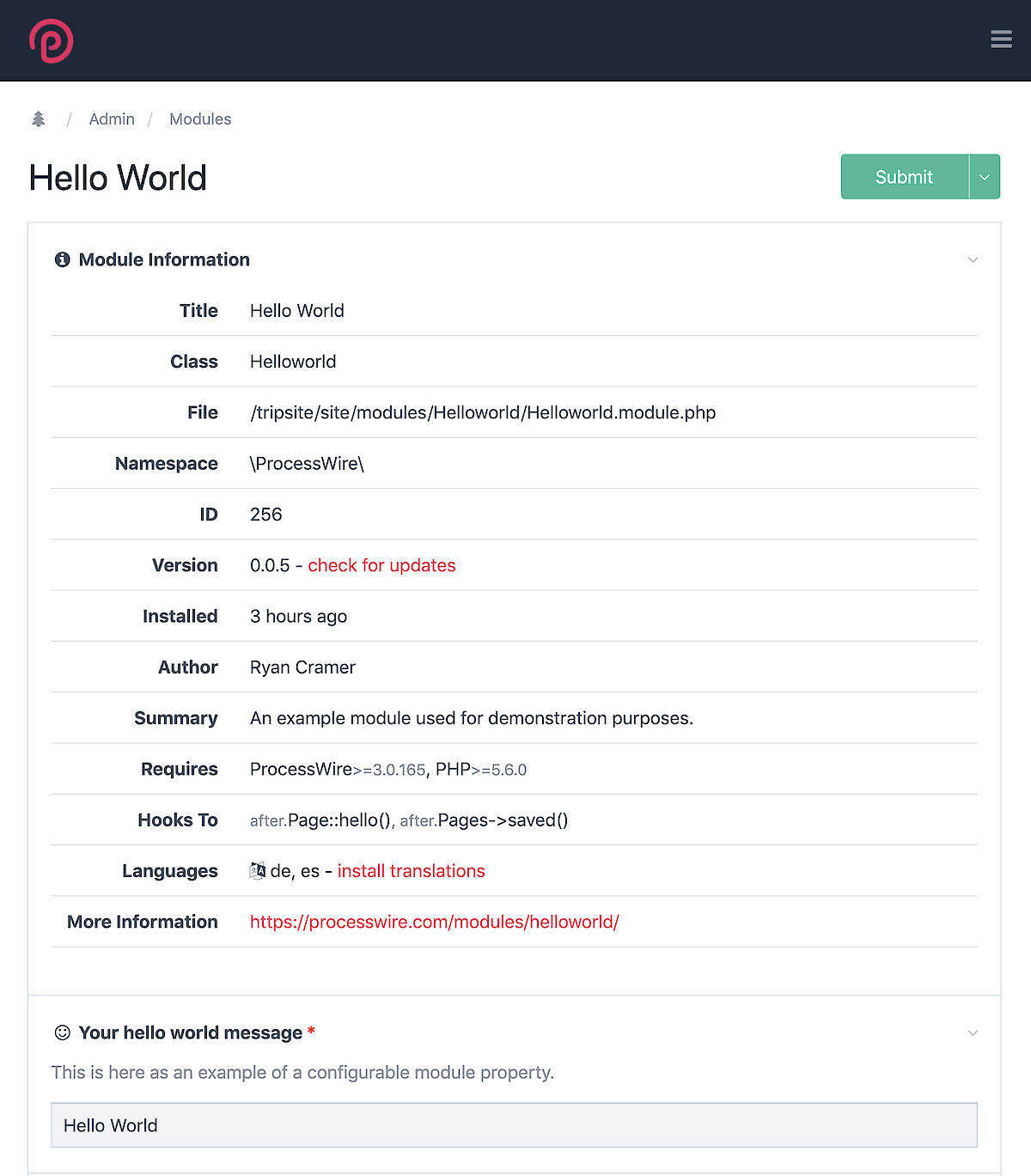Collapse the Your hello world message section
Viewport: 1031px width, 1176px height.
pos(973,1033)
